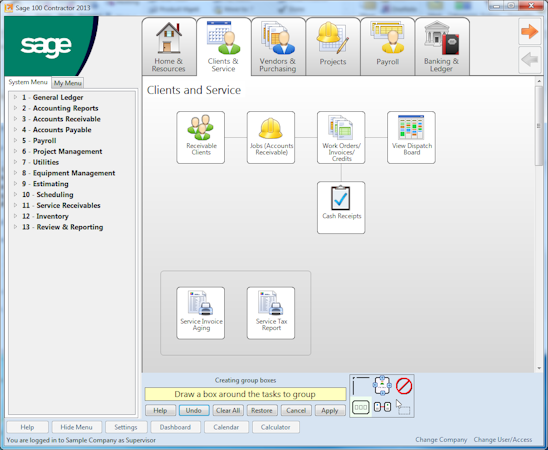Open the Cash Receipts task

[x=341, y=207]
